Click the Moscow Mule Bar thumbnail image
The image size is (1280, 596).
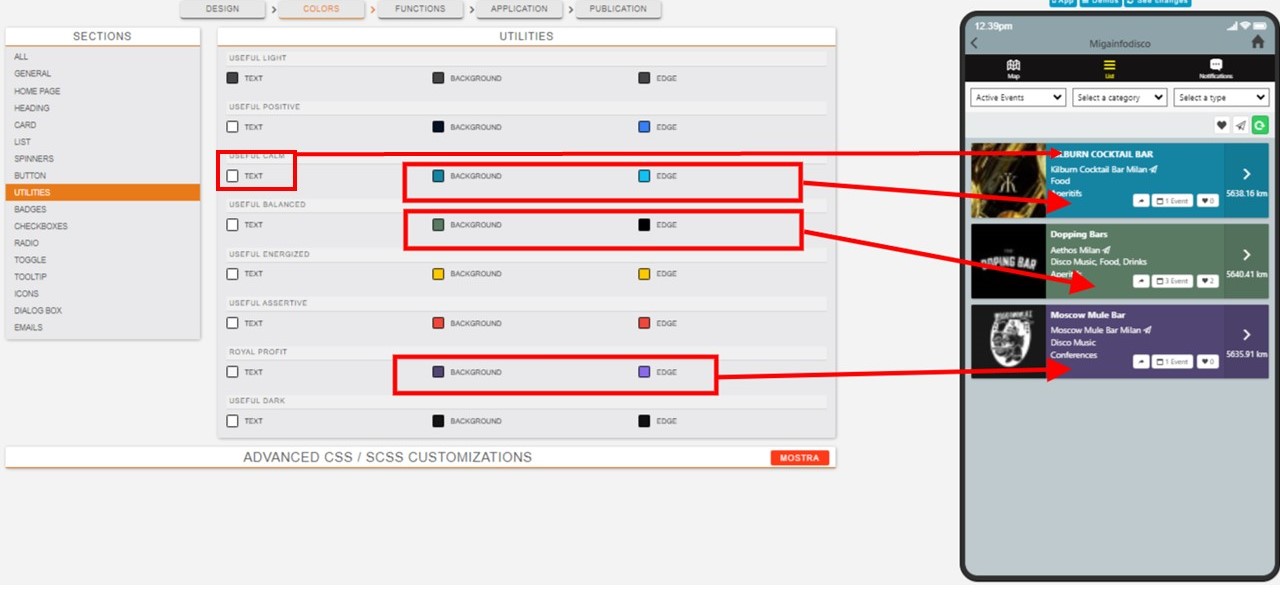click(x=1008, y=342)
